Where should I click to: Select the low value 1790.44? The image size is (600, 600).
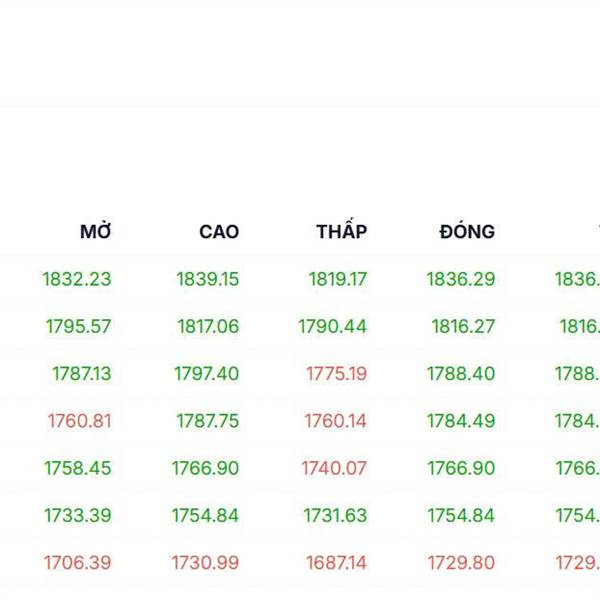[x=332, y=326]
